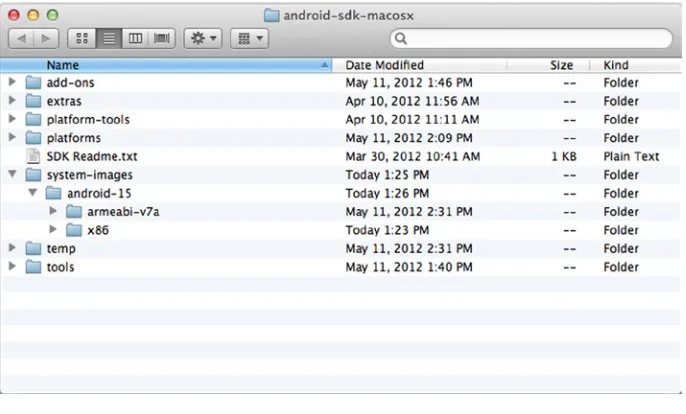
Task: Click date Apr 10, 2012 11:56 AM
Action: pos(412,101)
